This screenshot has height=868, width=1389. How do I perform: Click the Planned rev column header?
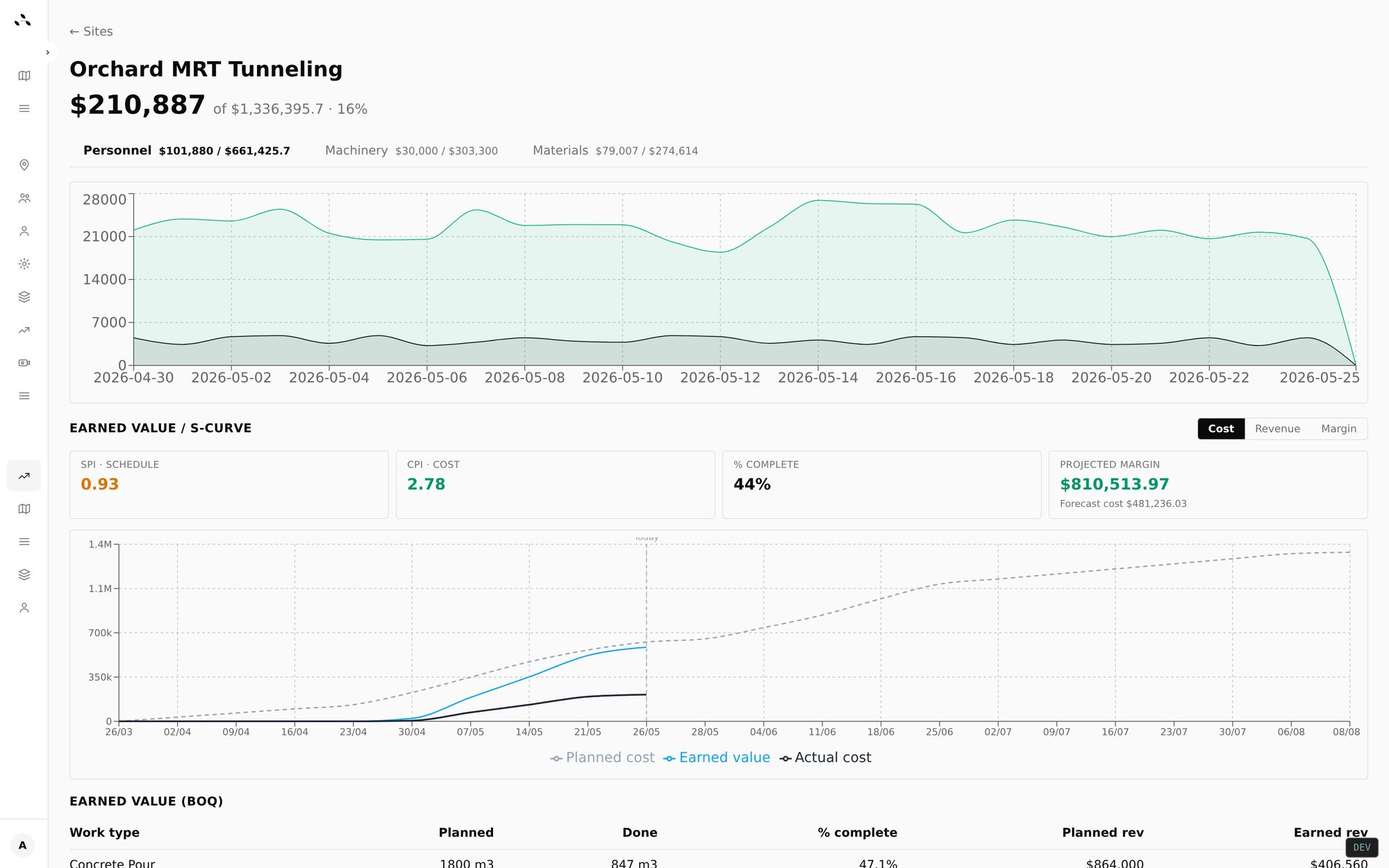click(1103, 833)
